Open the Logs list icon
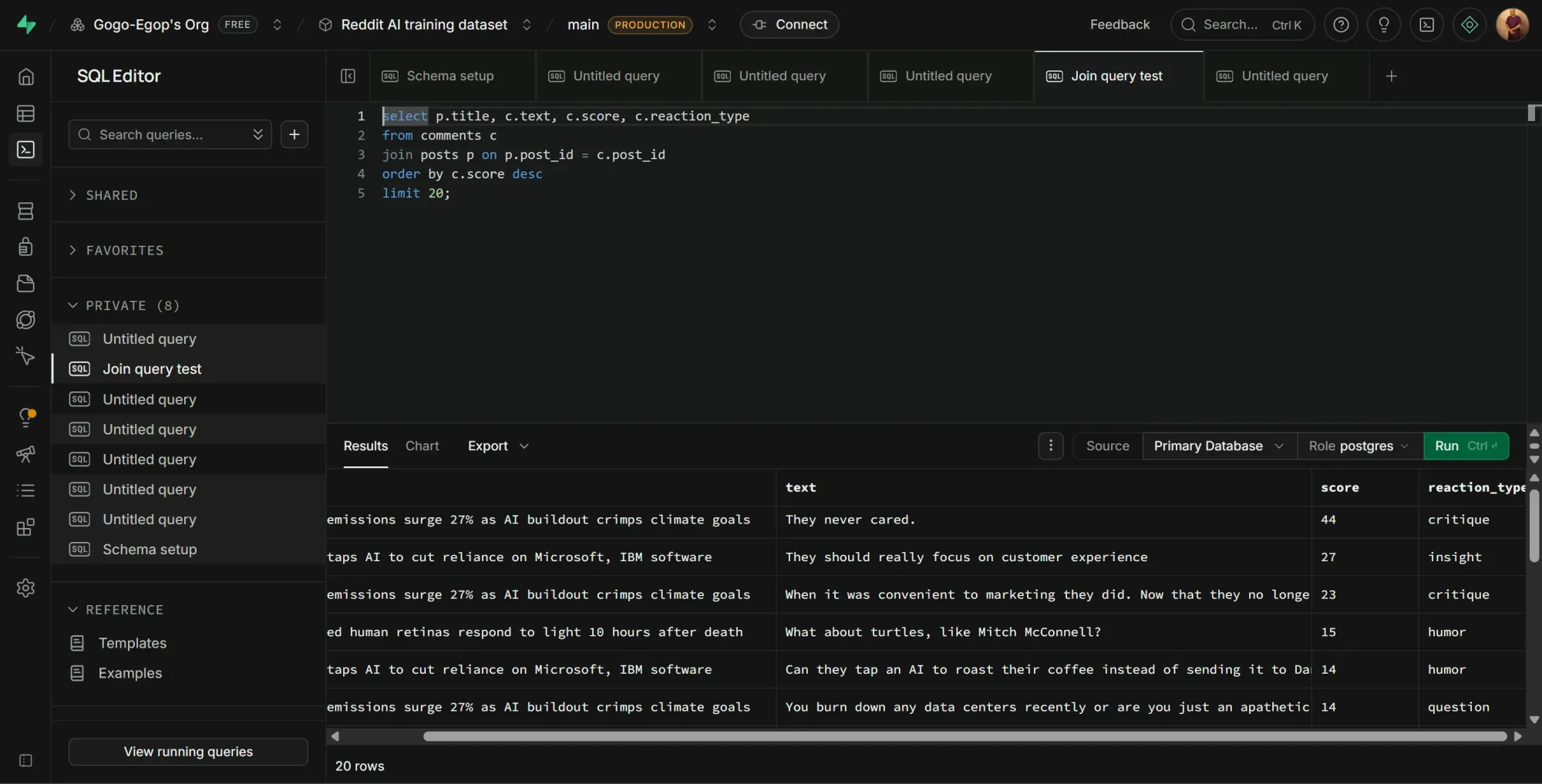This screenshot has height=784, width=1542. click(25, 490)
